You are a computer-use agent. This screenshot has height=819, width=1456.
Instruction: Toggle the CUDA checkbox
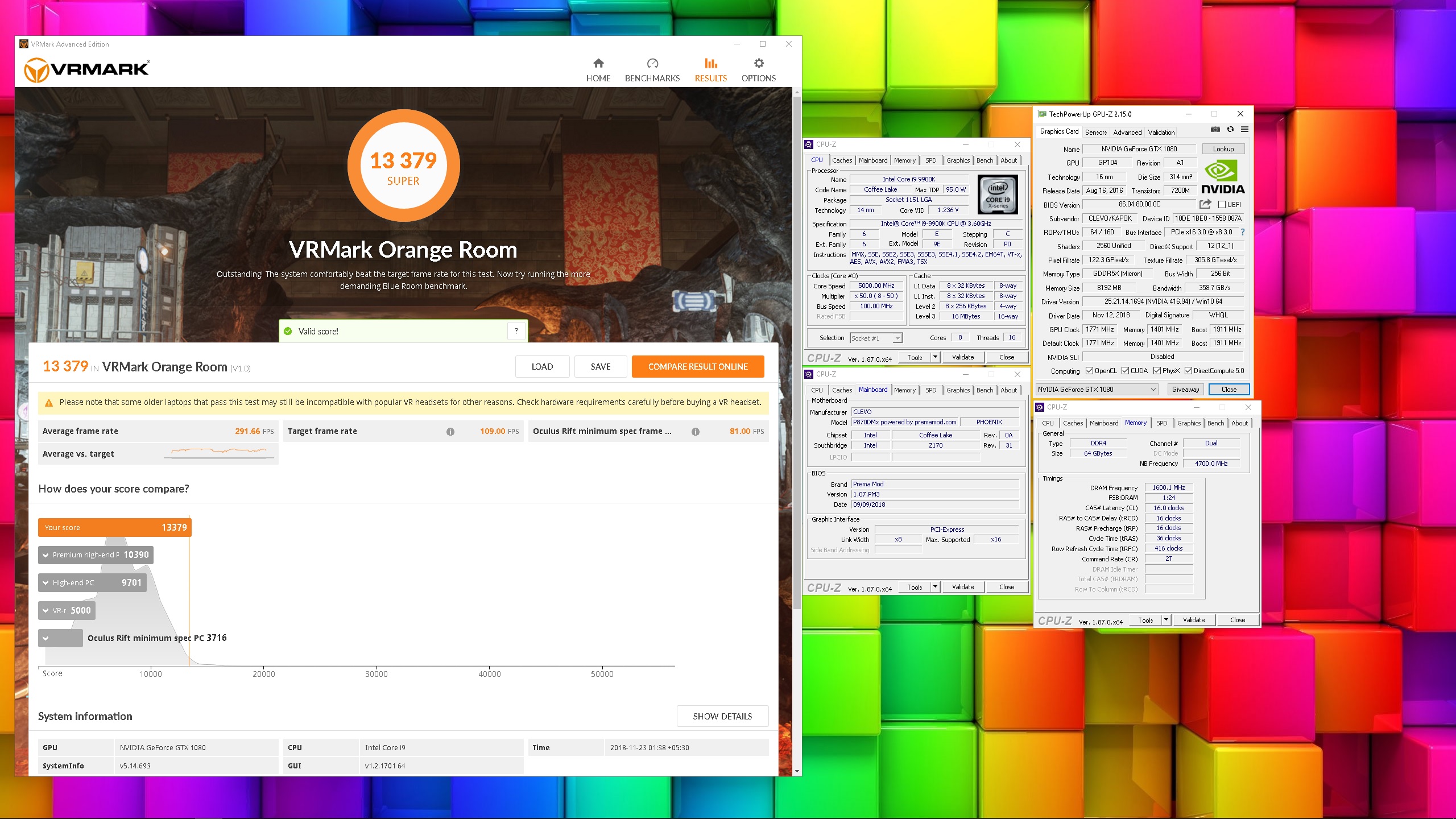1125,371
